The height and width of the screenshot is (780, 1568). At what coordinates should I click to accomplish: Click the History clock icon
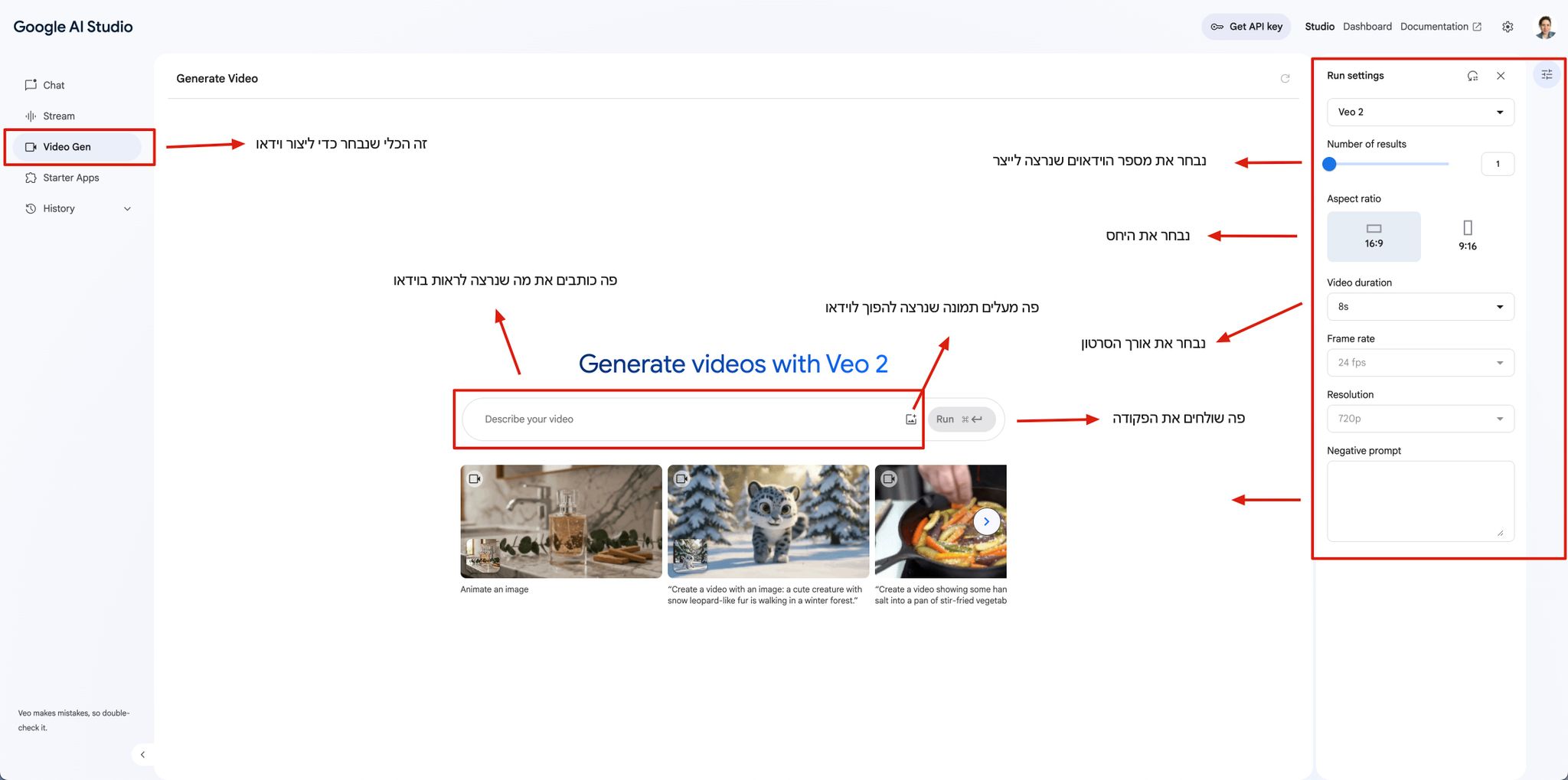tap(31, 208)
